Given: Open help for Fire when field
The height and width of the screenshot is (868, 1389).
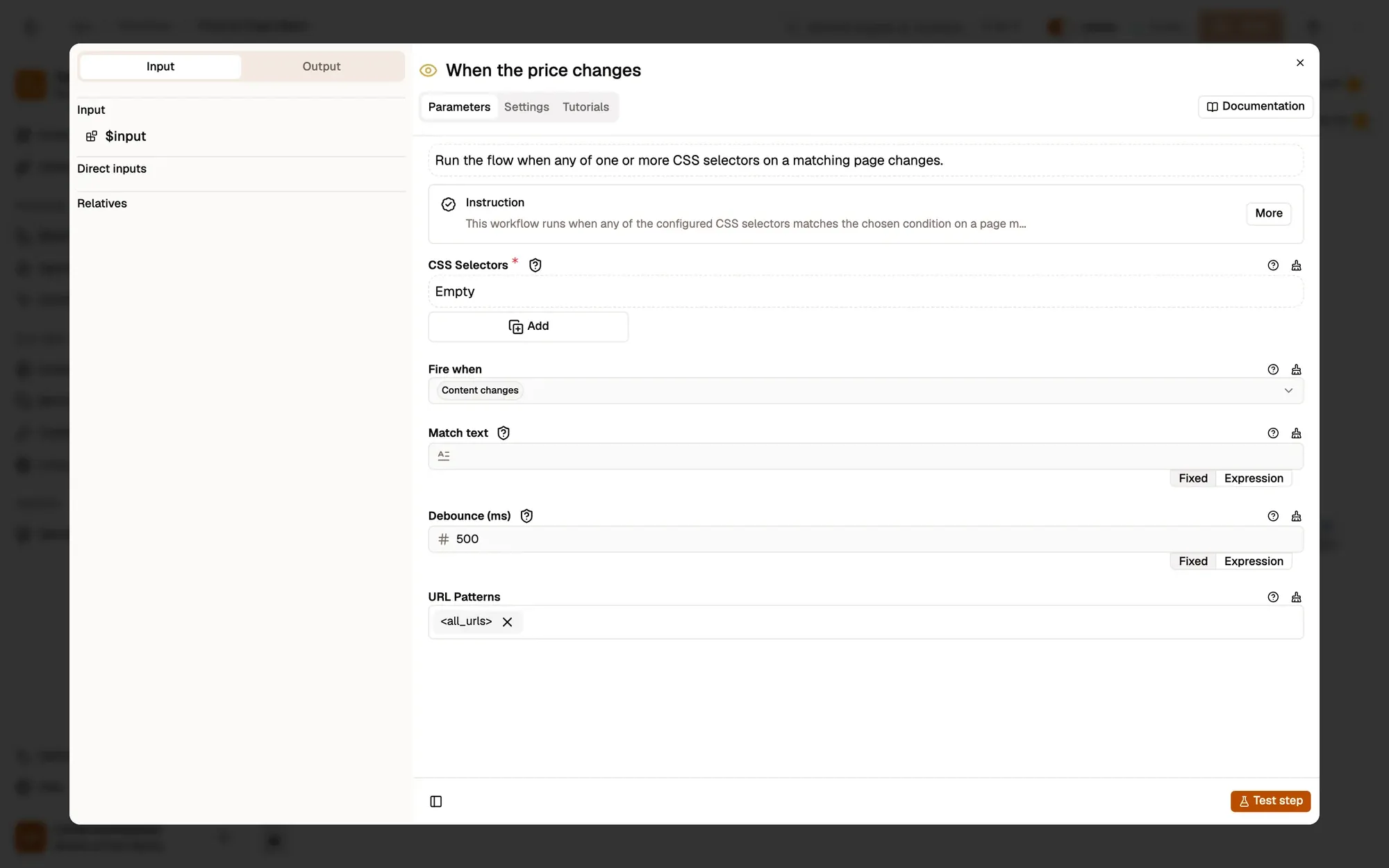Looking at the screenshot, I should point(1273,369).
